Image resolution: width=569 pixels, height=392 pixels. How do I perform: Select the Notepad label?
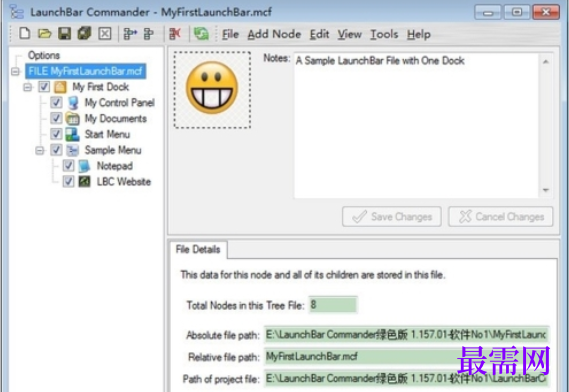pyautogui.click(x=115, y=166)
